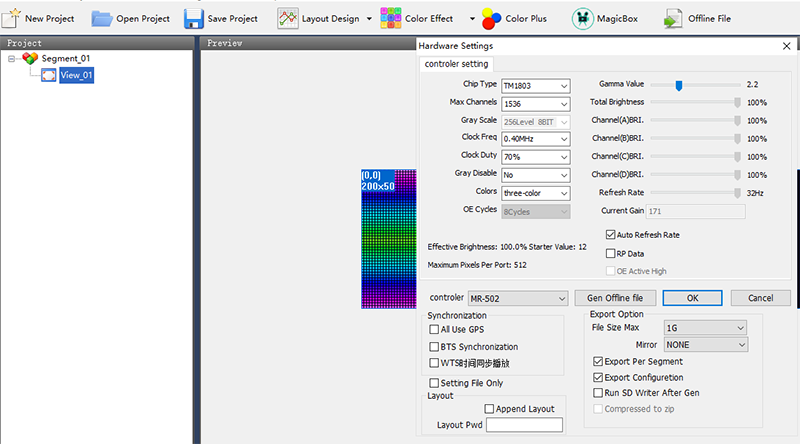Select the View_01 frame icon

pos(48,76)
